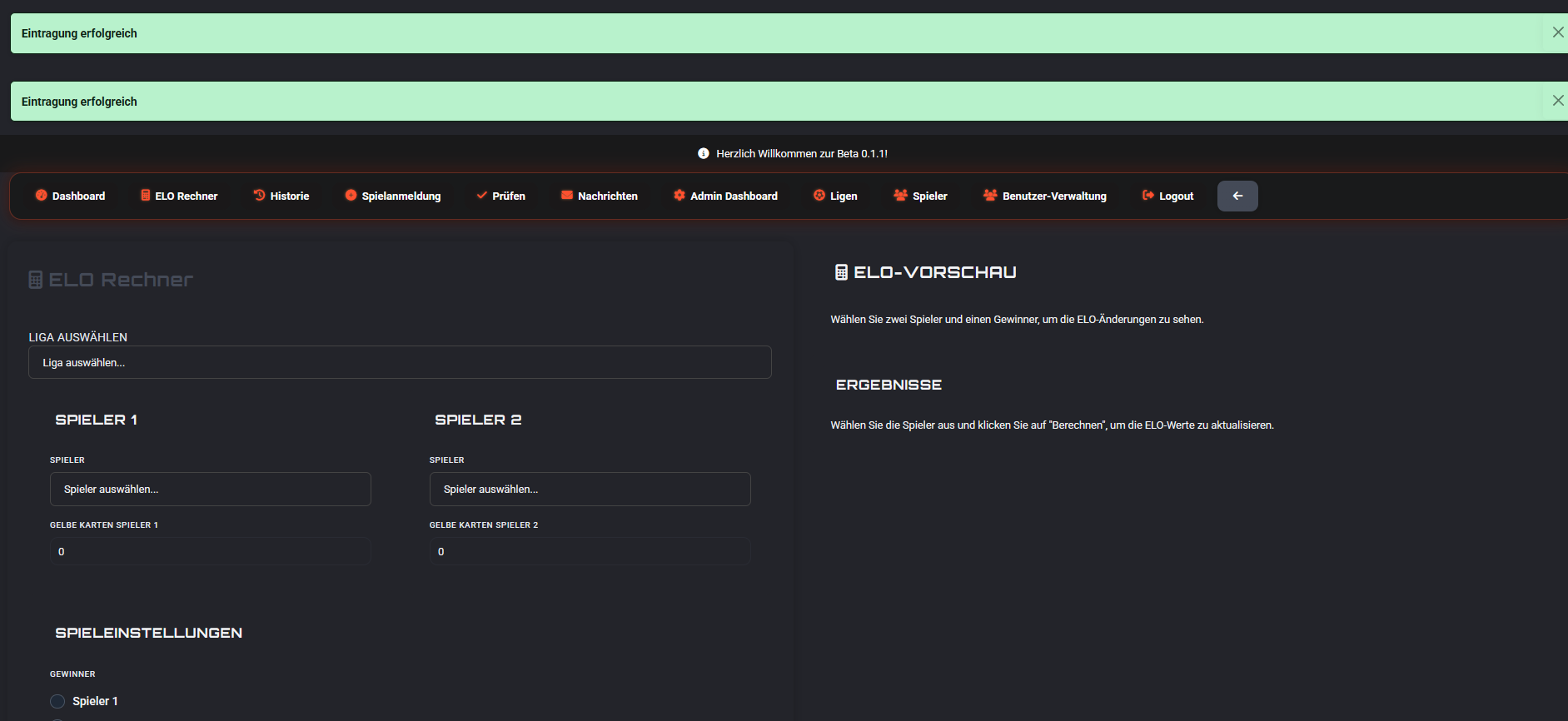The height and width of the screenshot is (721, 1568).
Task: Close the second 'Eintragung erfolgreich' alert
Action: pos(1557,101)
